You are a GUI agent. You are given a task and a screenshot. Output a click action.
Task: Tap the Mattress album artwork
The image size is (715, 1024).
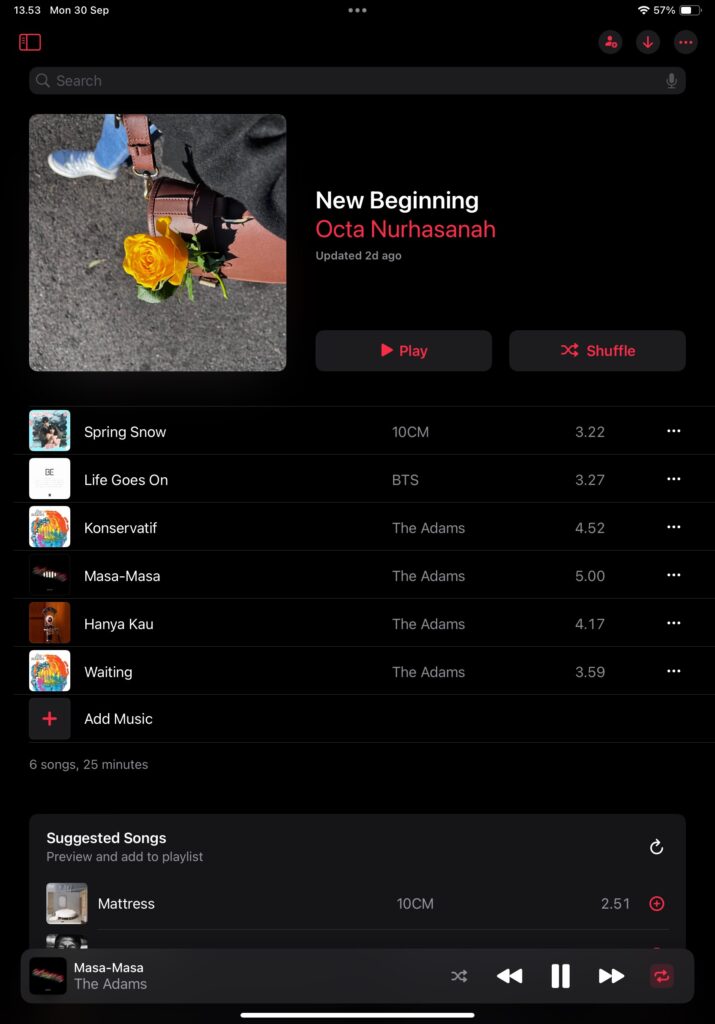click(67, 903)
